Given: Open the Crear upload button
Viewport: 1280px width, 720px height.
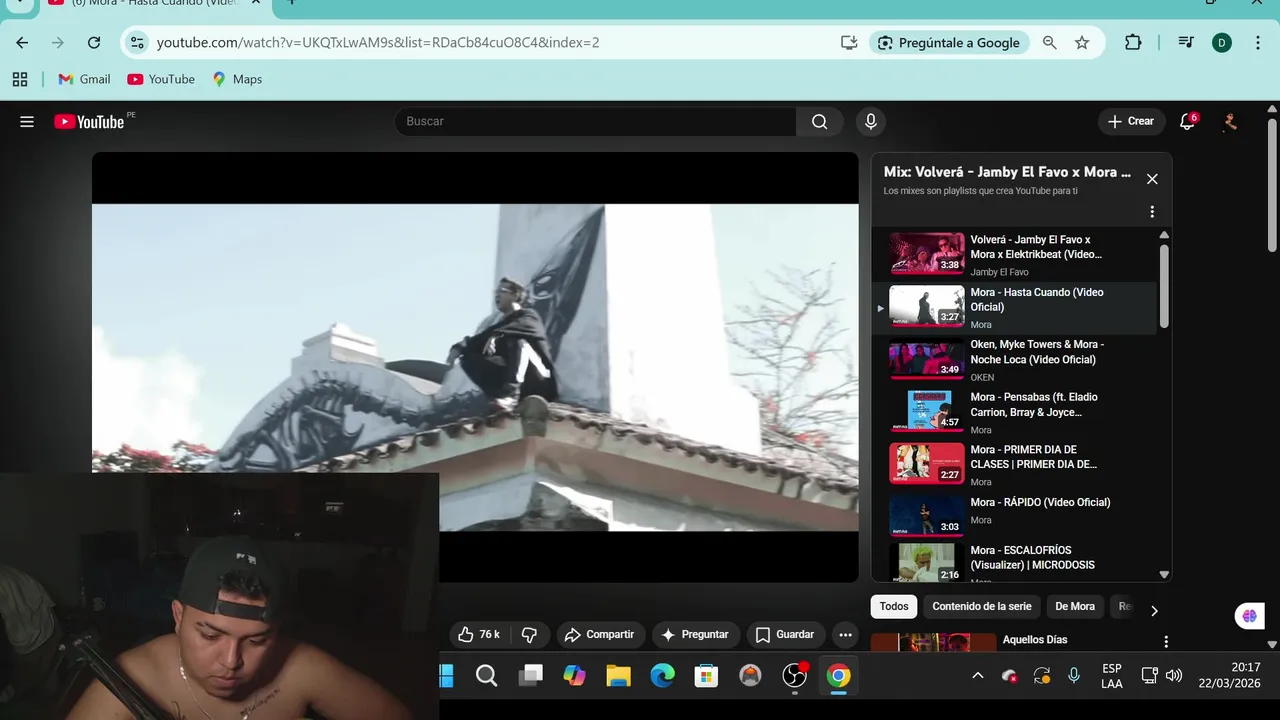Looking at the screenshot, I should 1131,121.
